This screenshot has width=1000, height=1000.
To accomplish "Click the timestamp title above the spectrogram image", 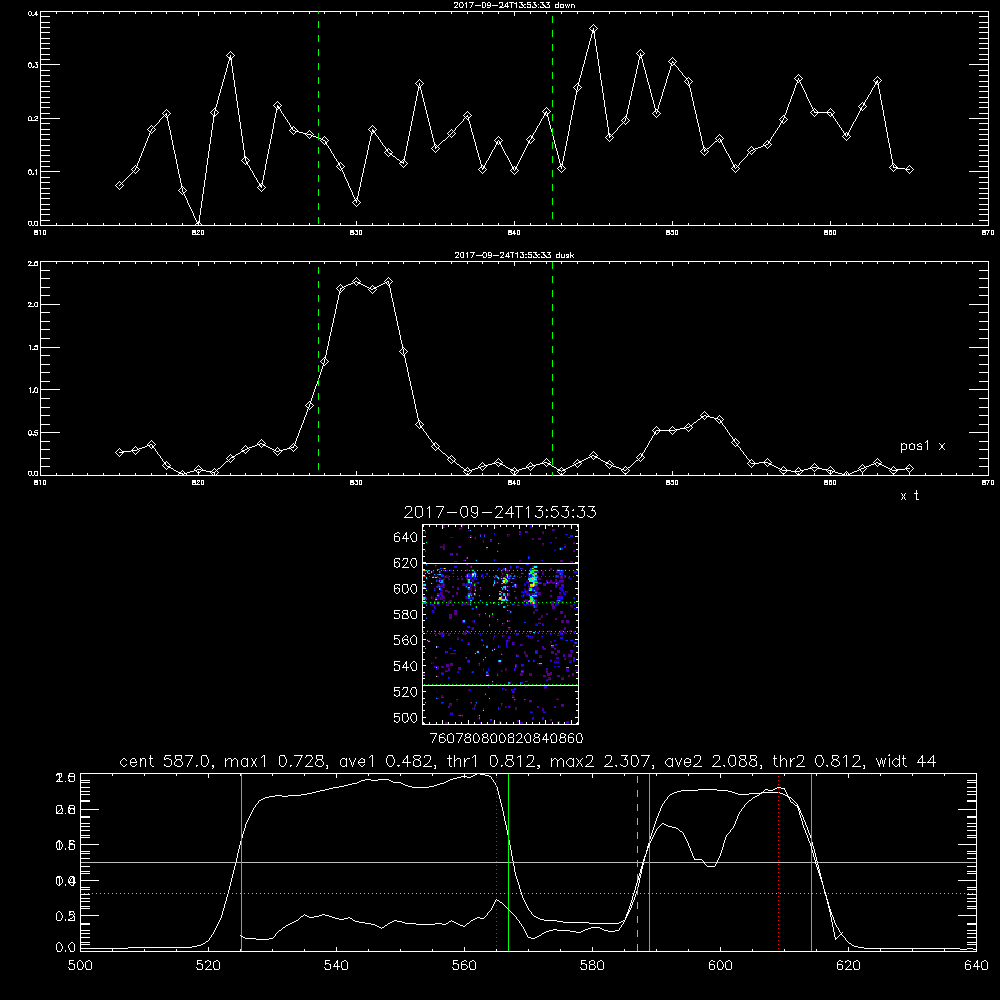I will [x=500, y=512].
